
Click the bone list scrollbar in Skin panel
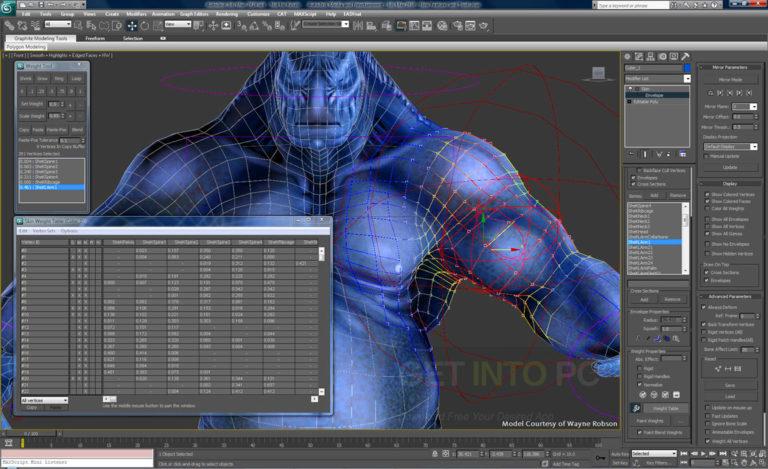(x=685, y=238)
